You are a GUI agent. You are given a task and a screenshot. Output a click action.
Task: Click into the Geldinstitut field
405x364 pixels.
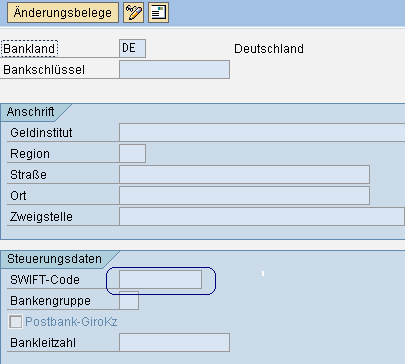click(262, 132)
